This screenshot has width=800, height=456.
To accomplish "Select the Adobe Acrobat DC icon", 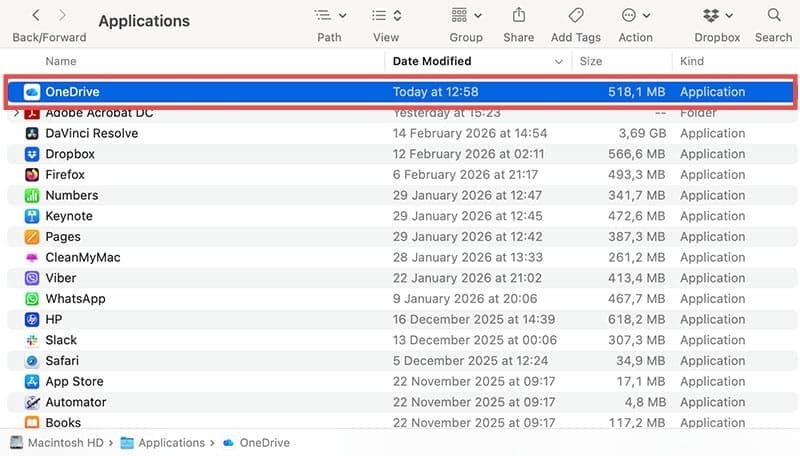I will click(32, 113).
